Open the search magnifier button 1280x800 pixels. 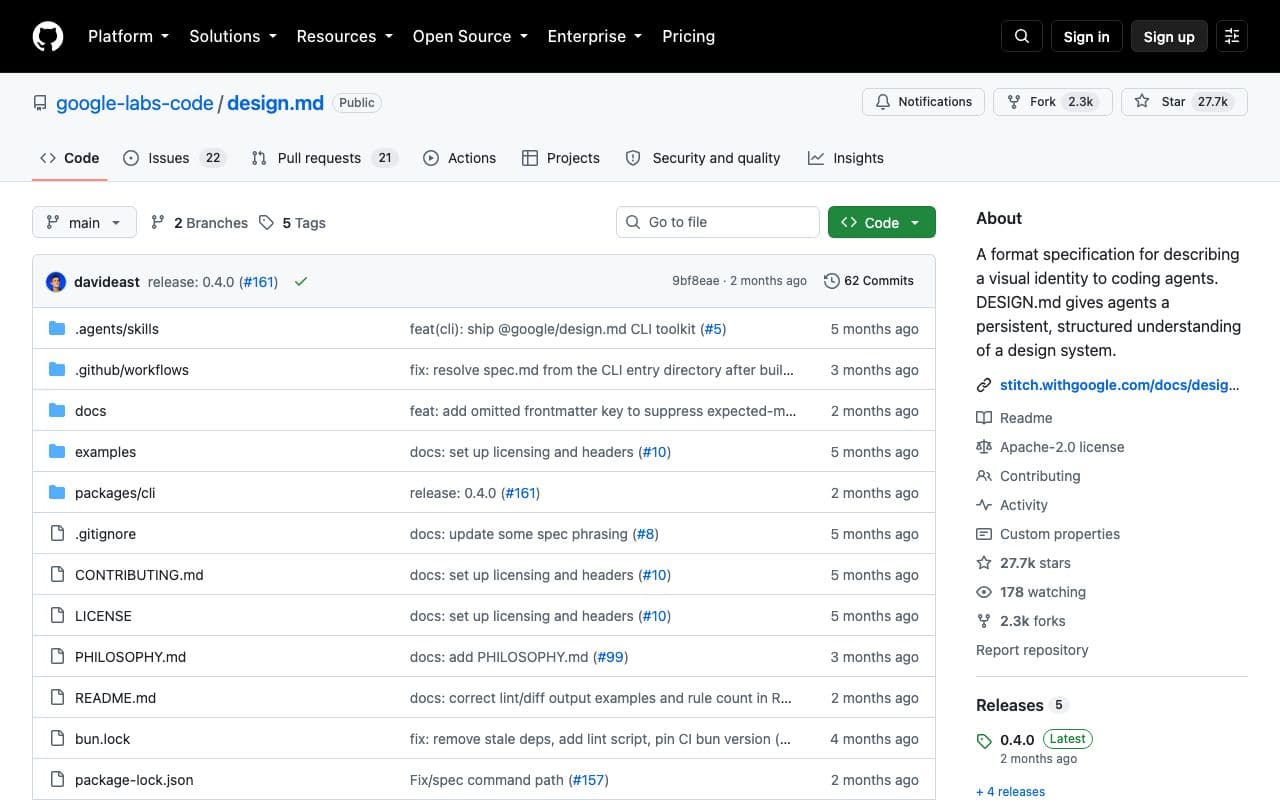(1022, 36)
